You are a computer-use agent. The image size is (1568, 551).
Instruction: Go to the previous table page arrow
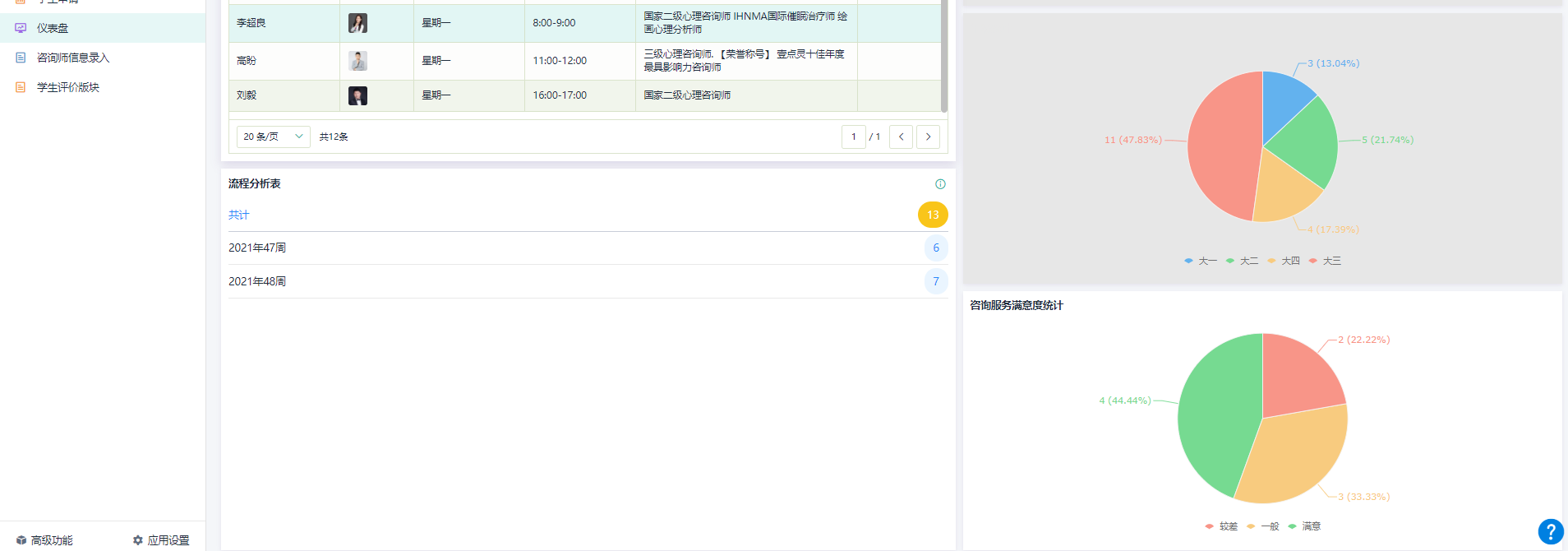[901, 137]
